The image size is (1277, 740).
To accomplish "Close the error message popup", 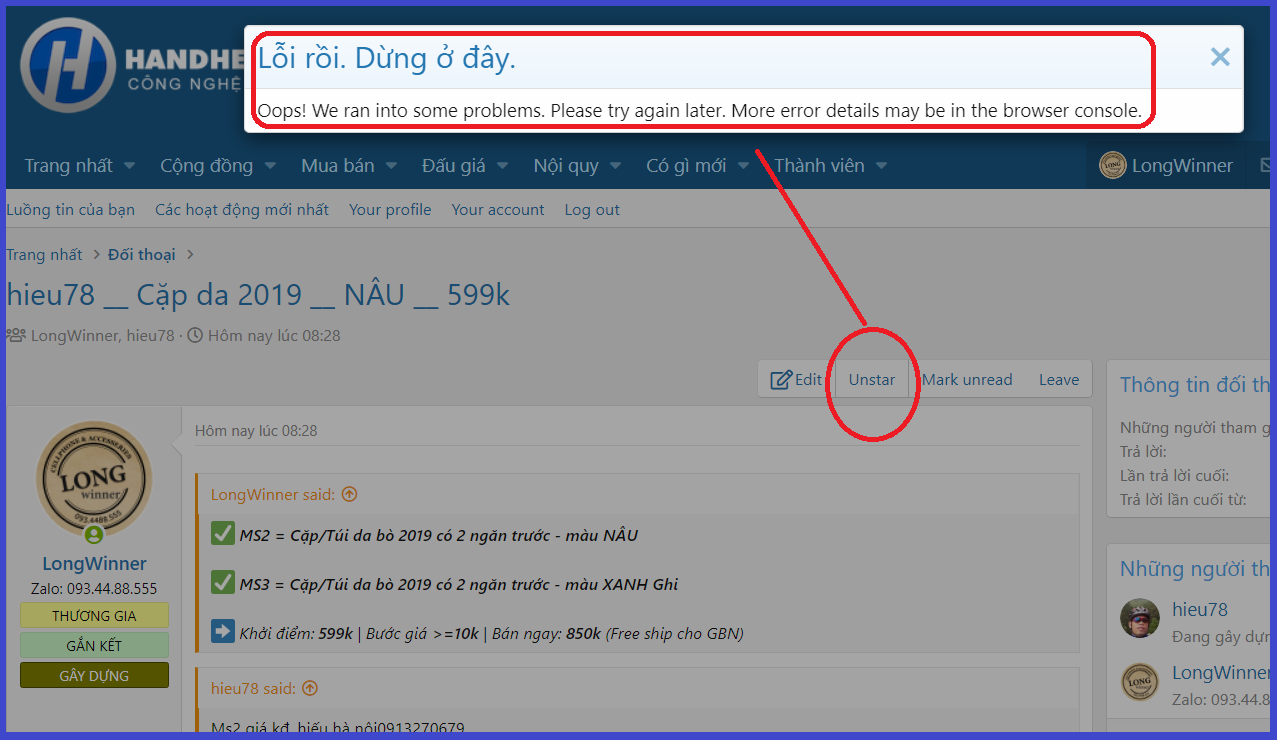I will click(1219, 57).
